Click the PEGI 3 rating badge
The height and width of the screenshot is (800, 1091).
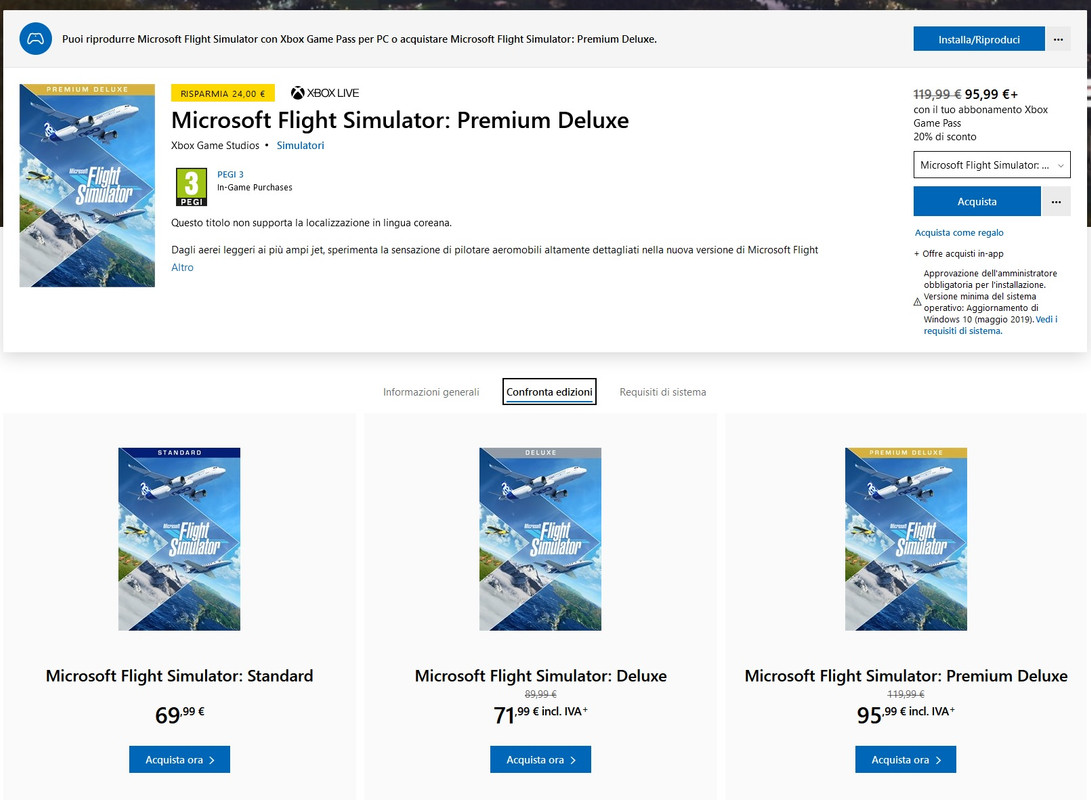pos(191,187)
